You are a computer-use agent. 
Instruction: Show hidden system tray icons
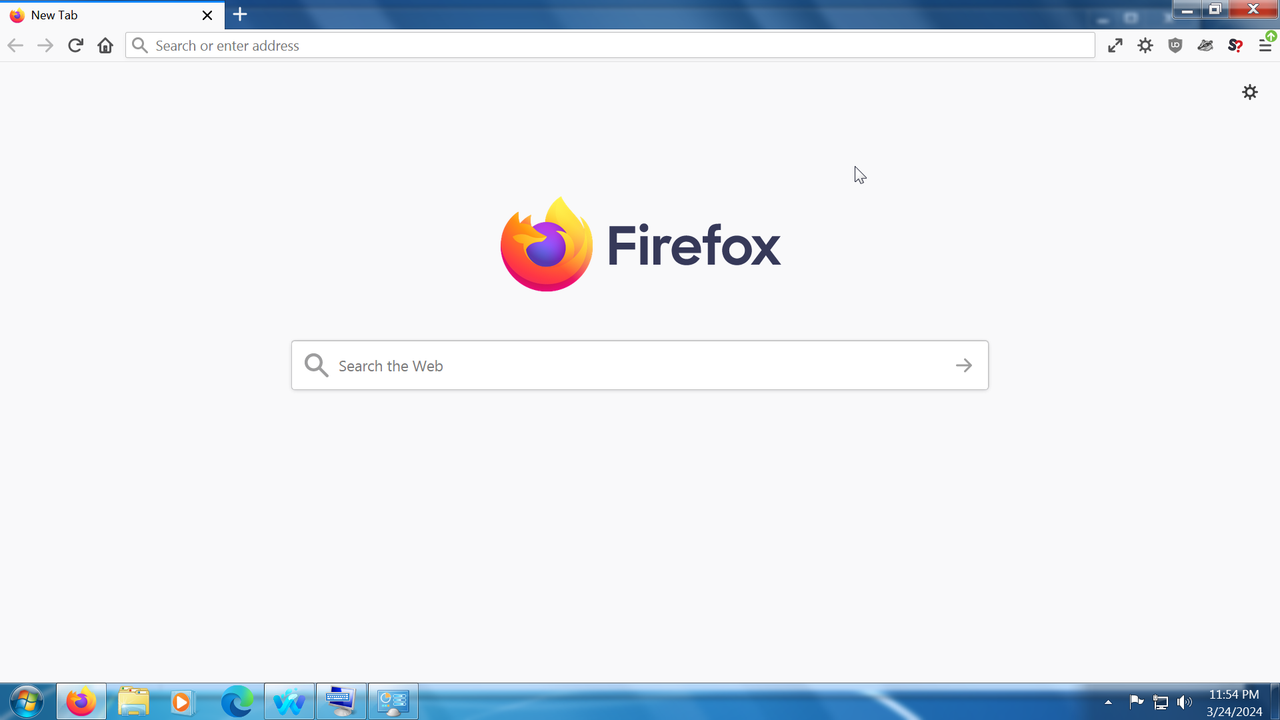pos(1108,702)
